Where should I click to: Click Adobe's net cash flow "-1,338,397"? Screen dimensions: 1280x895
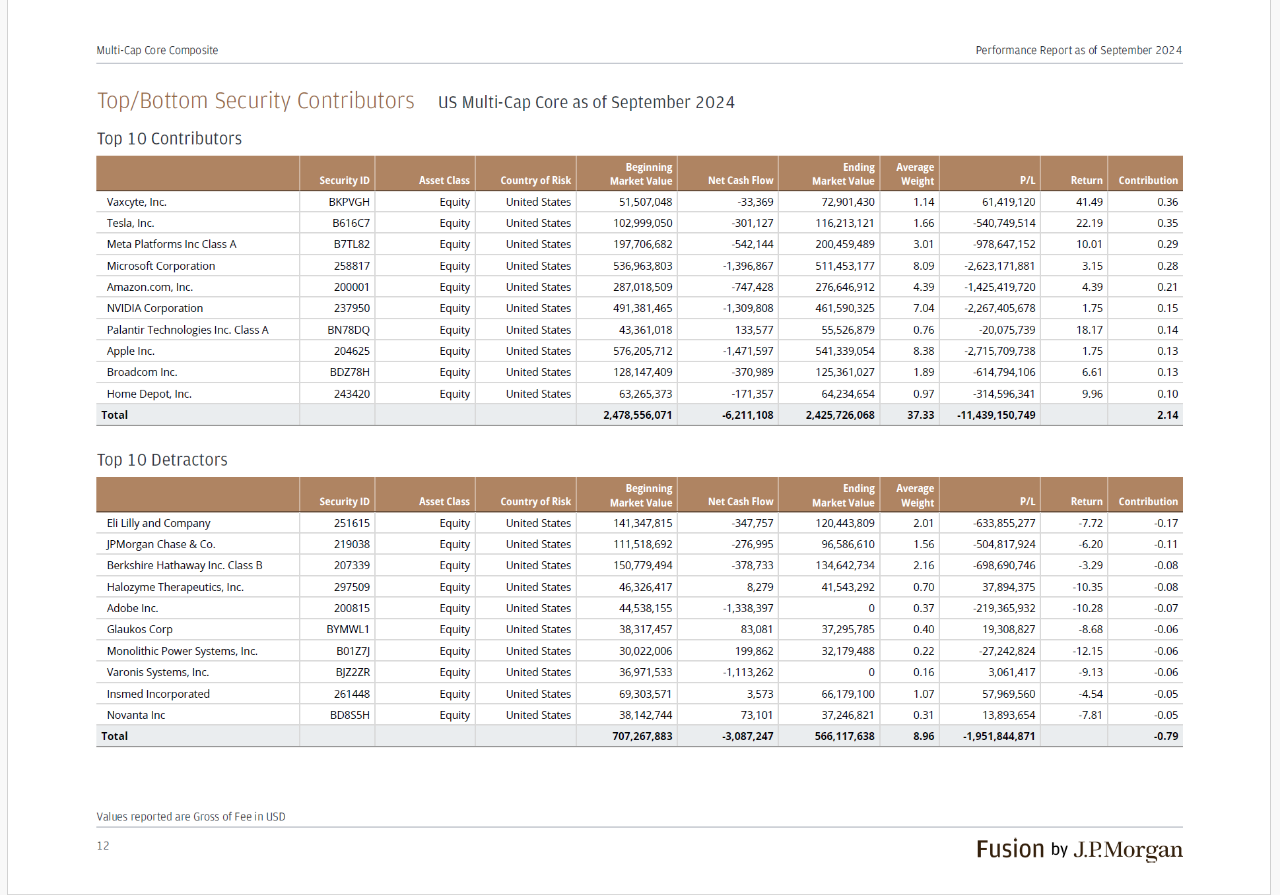point(748,608)
